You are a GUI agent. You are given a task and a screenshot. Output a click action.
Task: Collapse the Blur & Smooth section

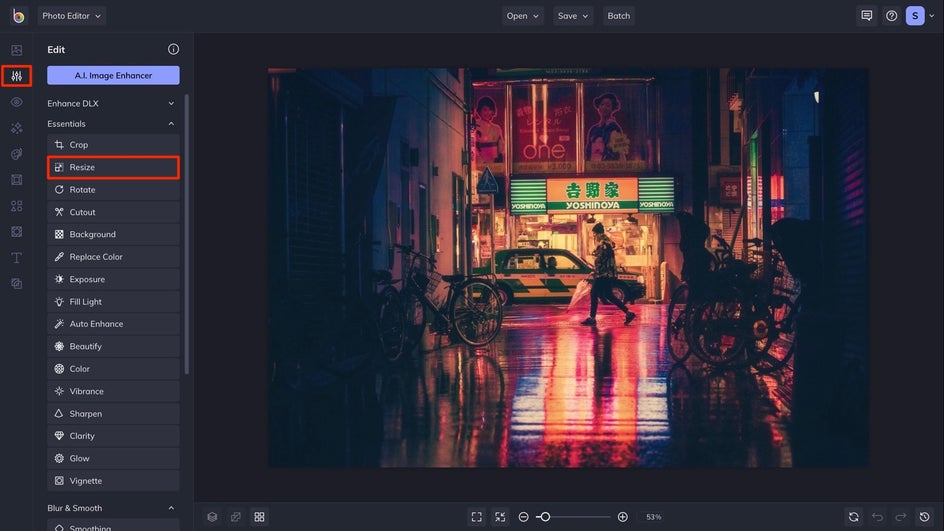coord(113,508)
